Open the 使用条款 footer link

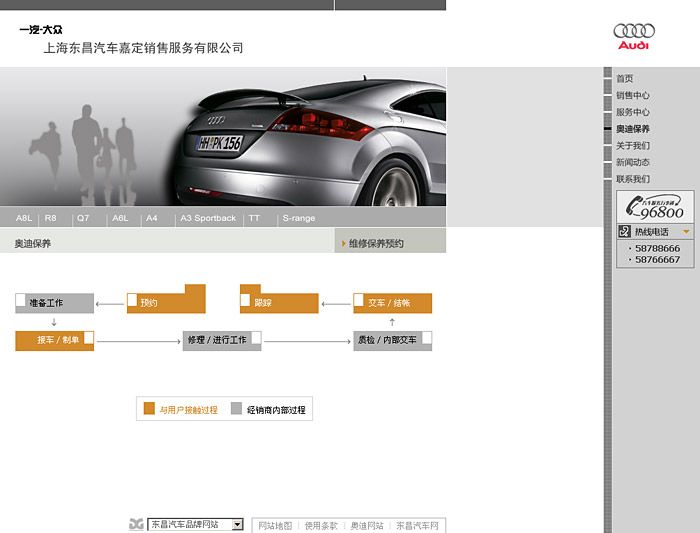coord(321,526)
